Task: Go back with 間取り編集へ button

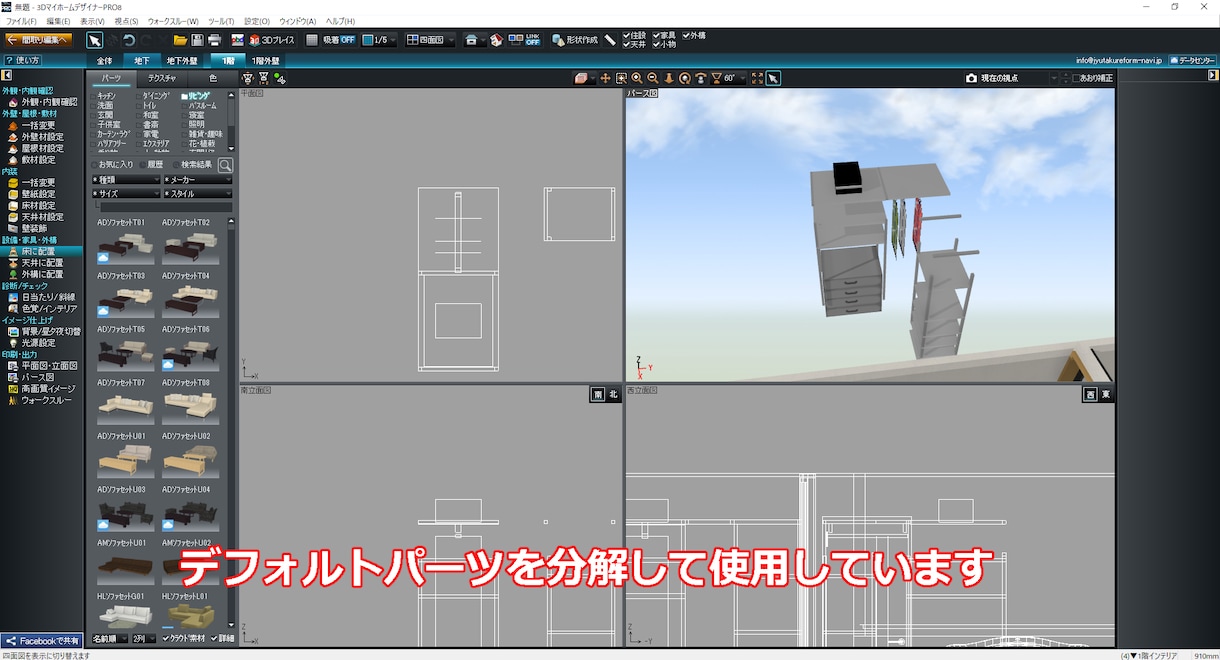Action: tap(38, 40)
